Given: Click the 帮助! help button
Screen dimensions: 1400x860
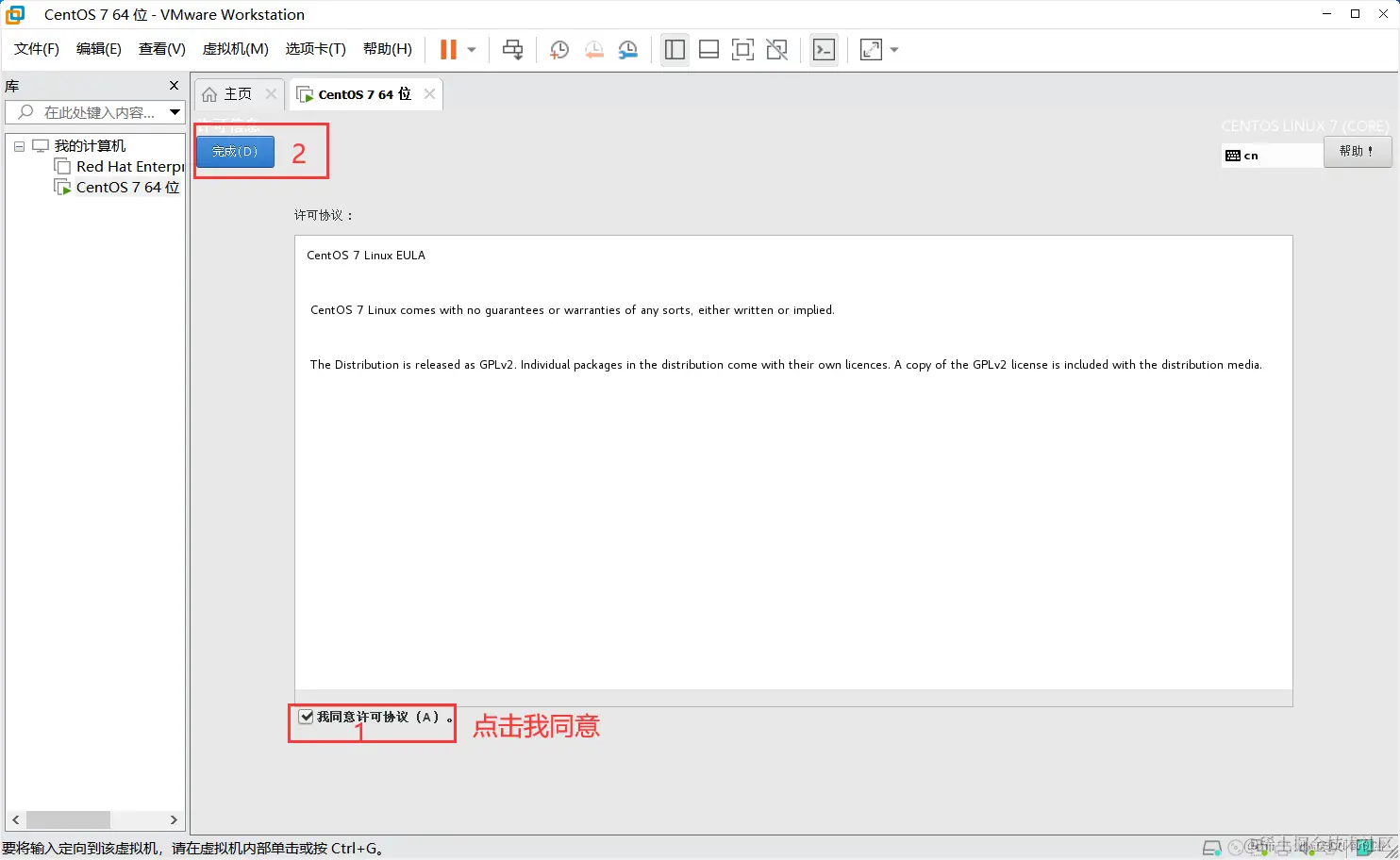Looking at the screenshot, I should coord(1358,152).
